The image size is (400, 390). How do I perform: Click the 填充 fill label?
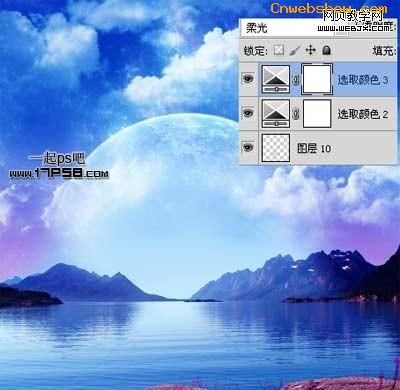point(383,51)
